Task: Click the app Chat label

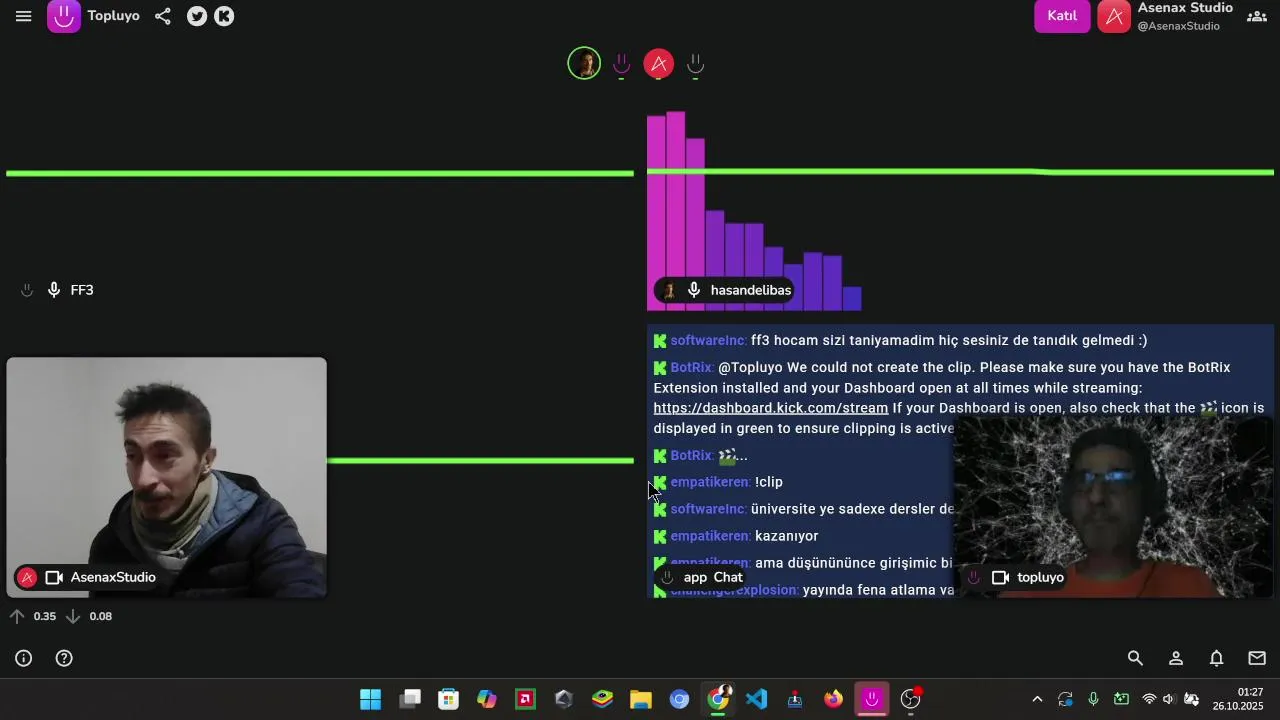Action: click(713, 577)
